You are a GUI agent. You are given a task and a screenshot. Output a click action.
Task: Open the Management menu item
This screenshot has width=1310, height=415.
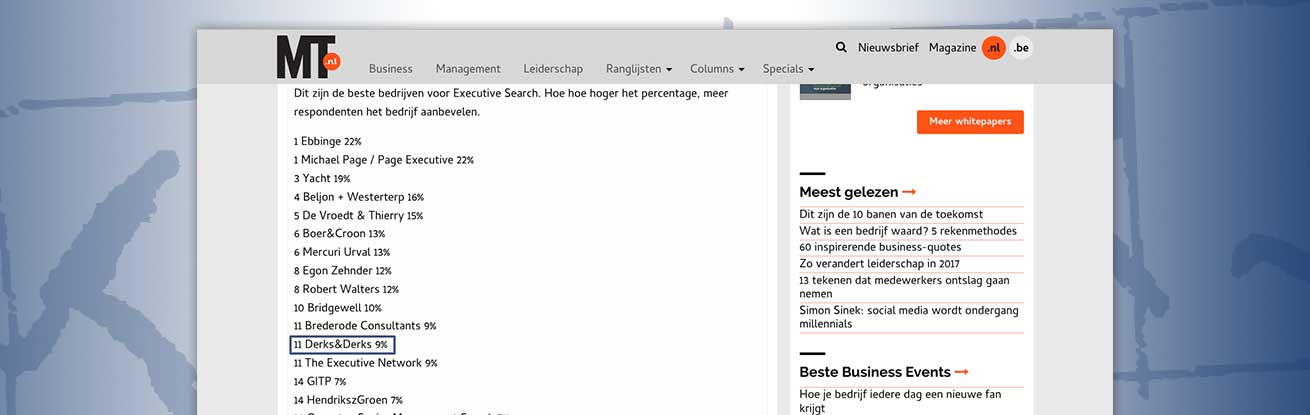(468, 69)
